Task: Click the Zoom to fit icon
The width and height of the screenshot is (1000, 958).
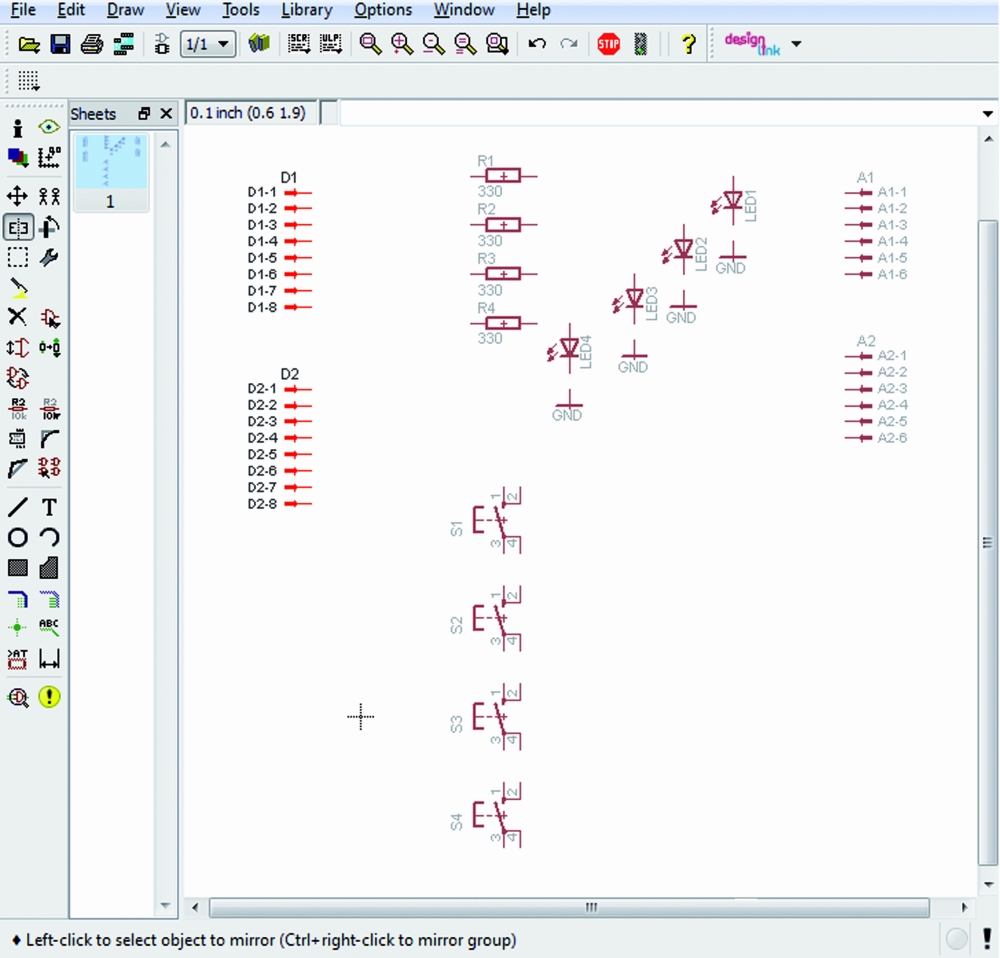Action: pyautogui.click(x=370, y=44)
